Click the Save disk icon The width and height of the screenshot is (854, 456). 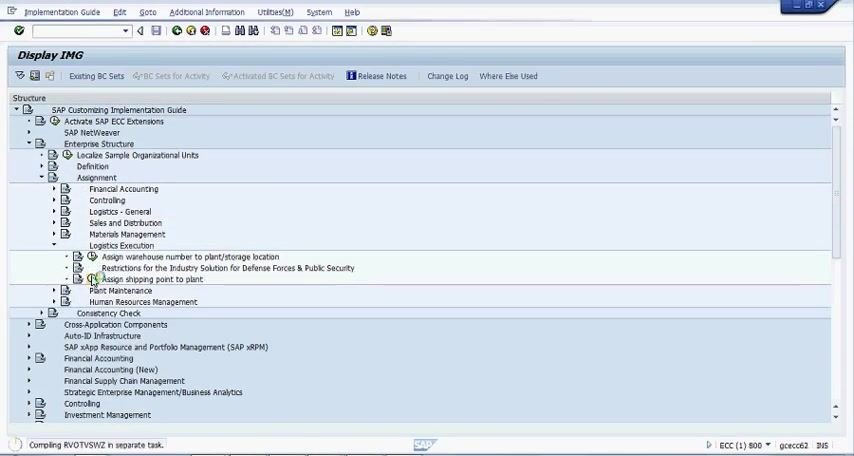pyautogui.click(x=156, y=31)
